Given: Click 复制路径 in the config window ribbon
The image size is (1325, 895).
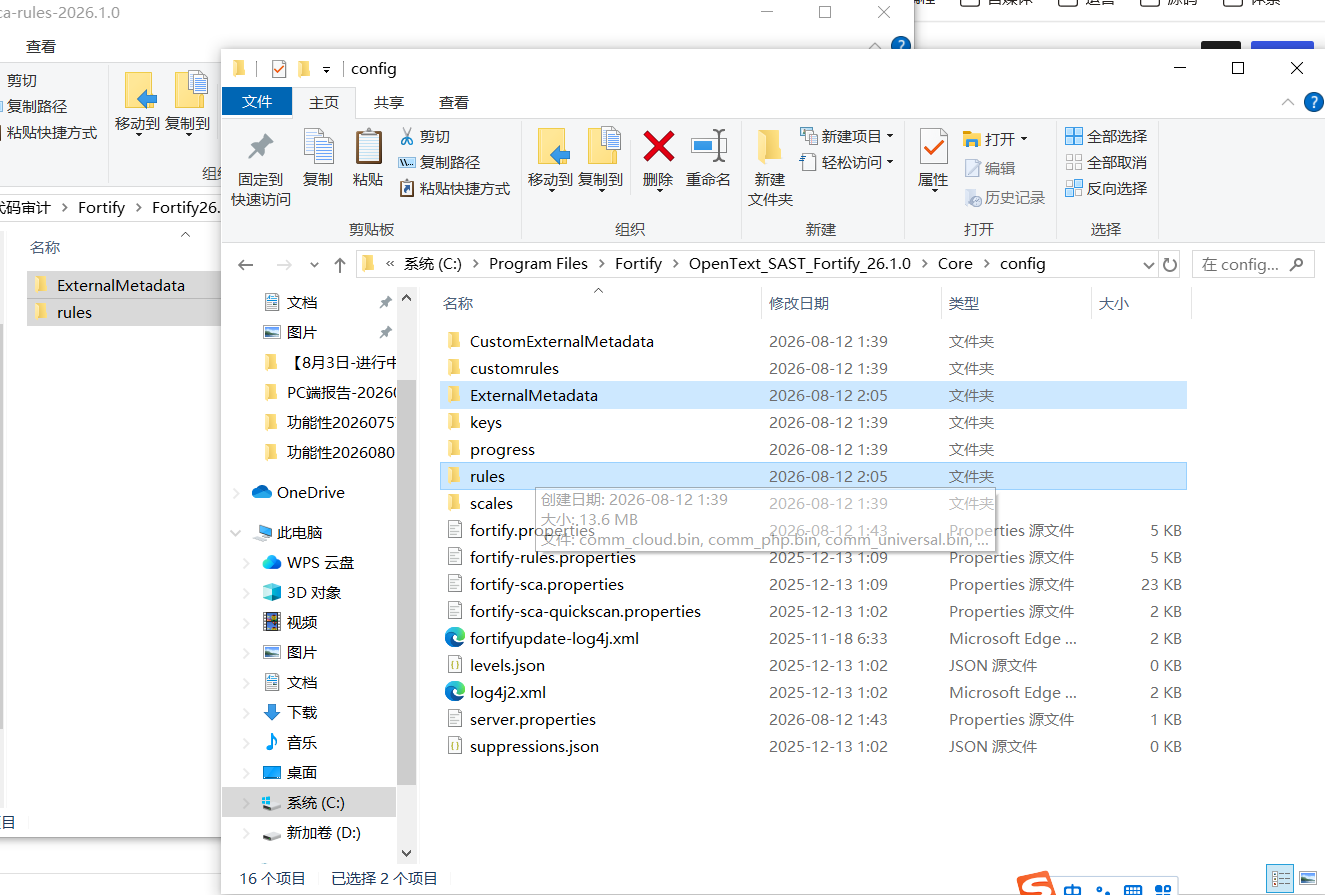Looking at the screenshot, I should click(x=439, y=162).
